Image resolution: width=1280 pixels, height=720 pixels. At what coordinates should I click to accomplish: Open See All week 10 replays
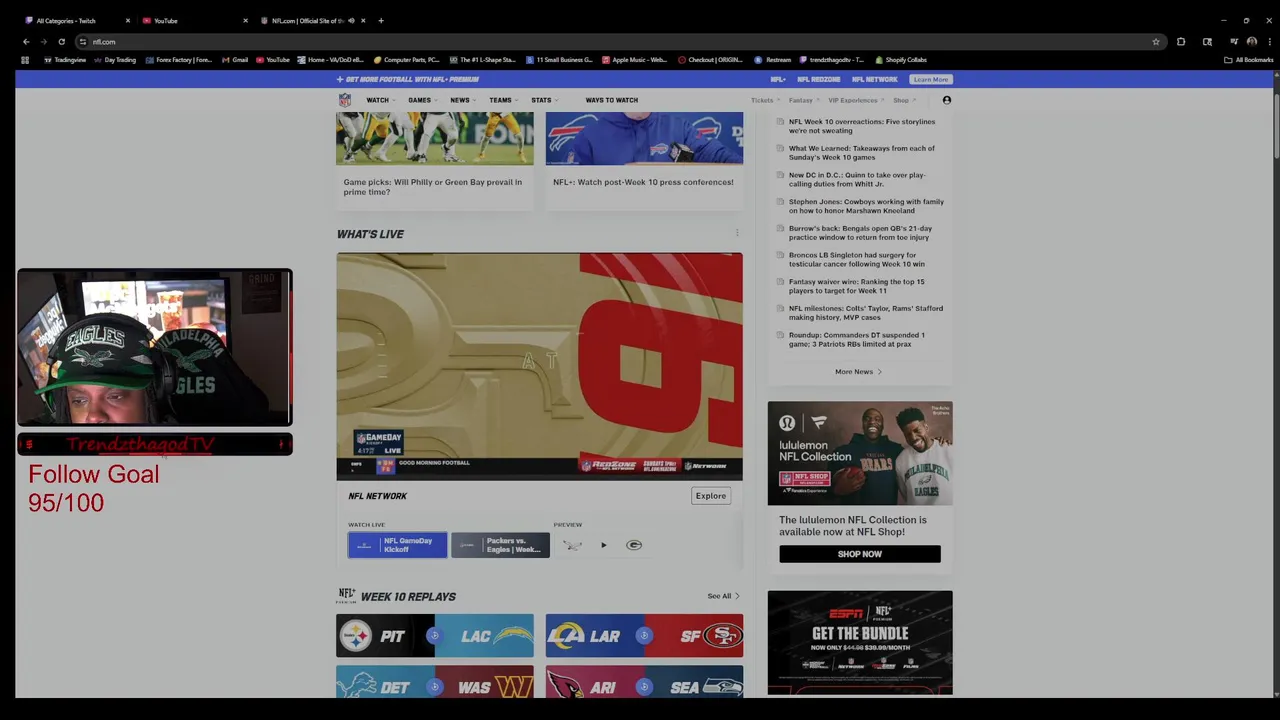coord(723,596)
